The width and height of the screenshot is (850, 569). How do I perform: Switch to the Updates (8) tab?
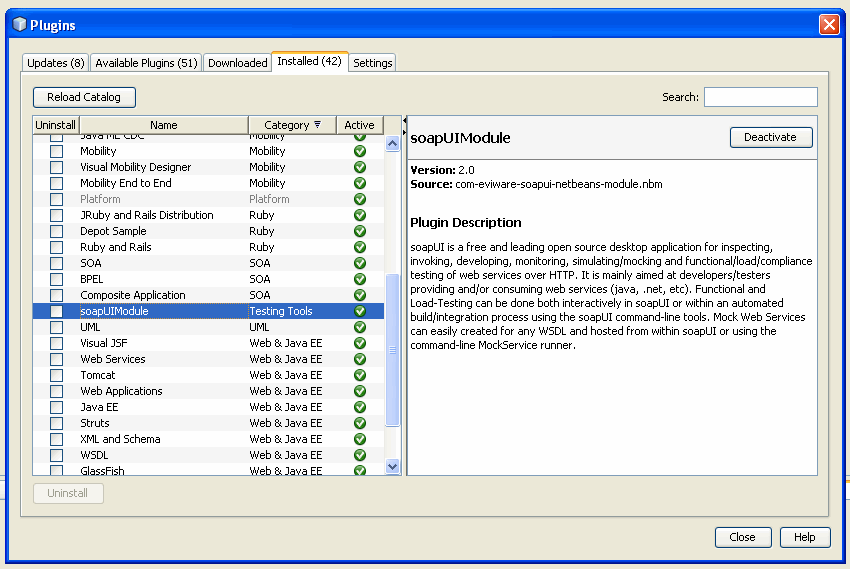56,63
